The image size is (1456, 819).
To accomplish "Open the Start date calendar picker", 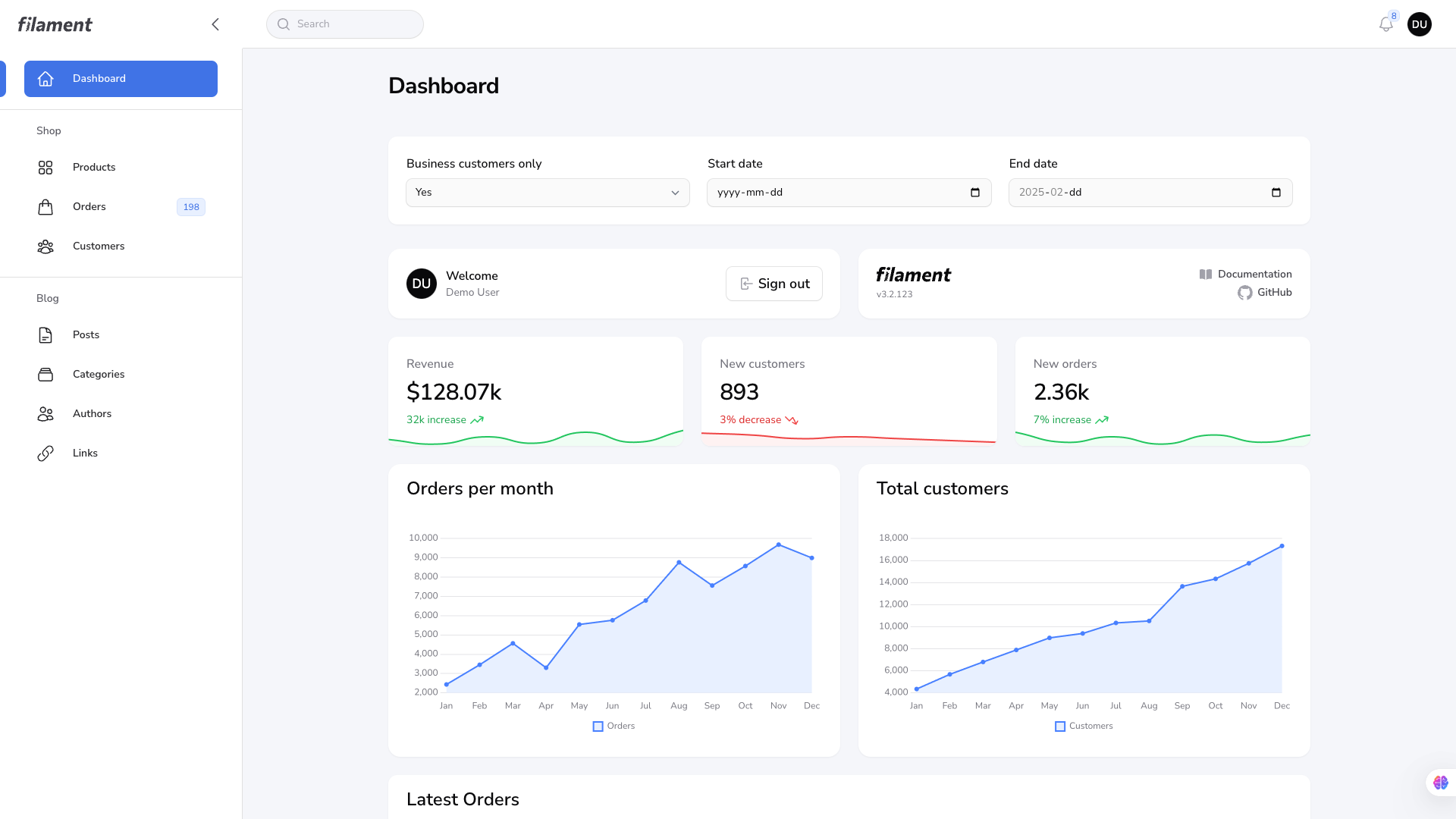I will (x=975, y=193).
